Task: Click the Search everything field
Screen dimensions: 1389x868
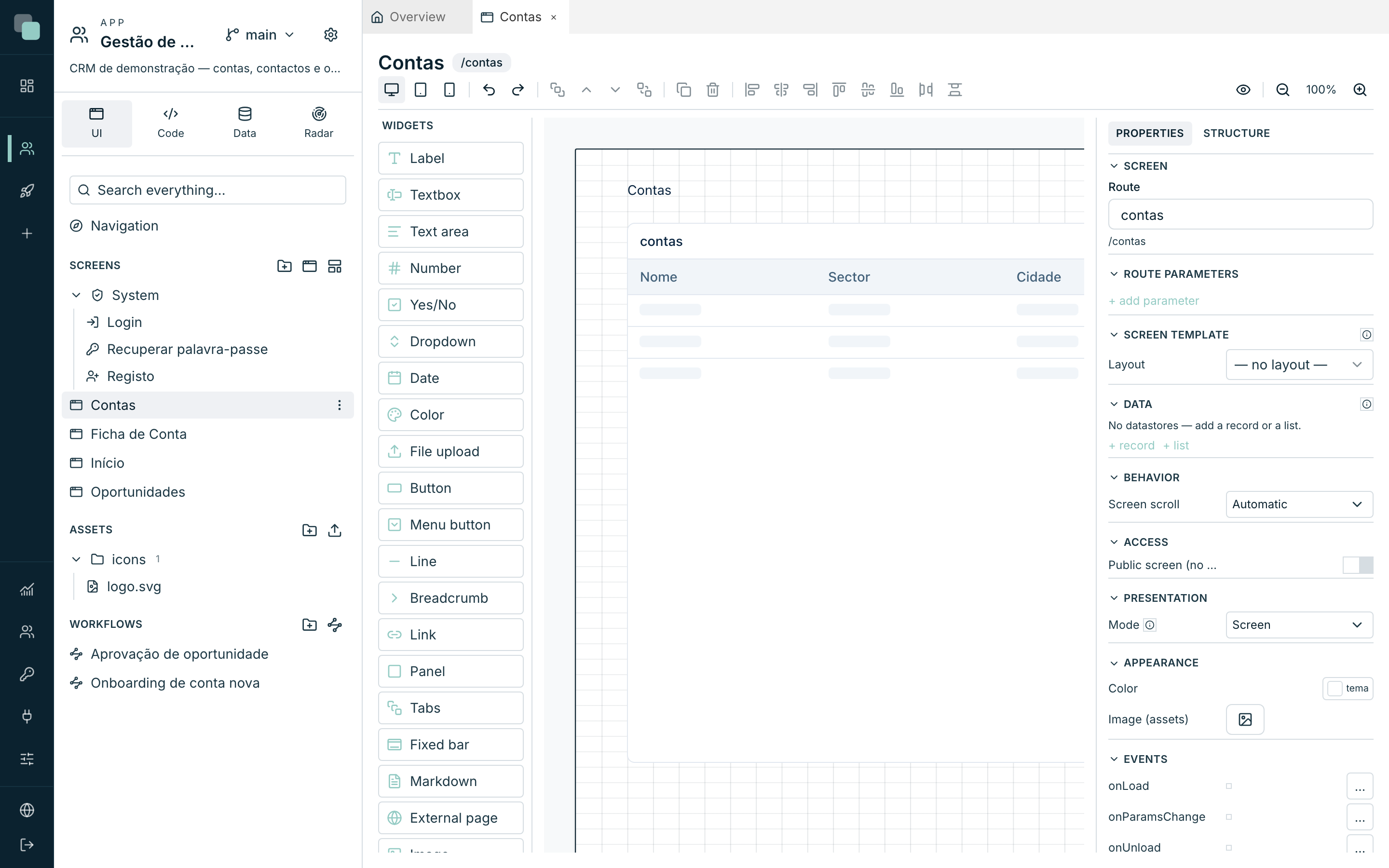Action: coord(208,190)
